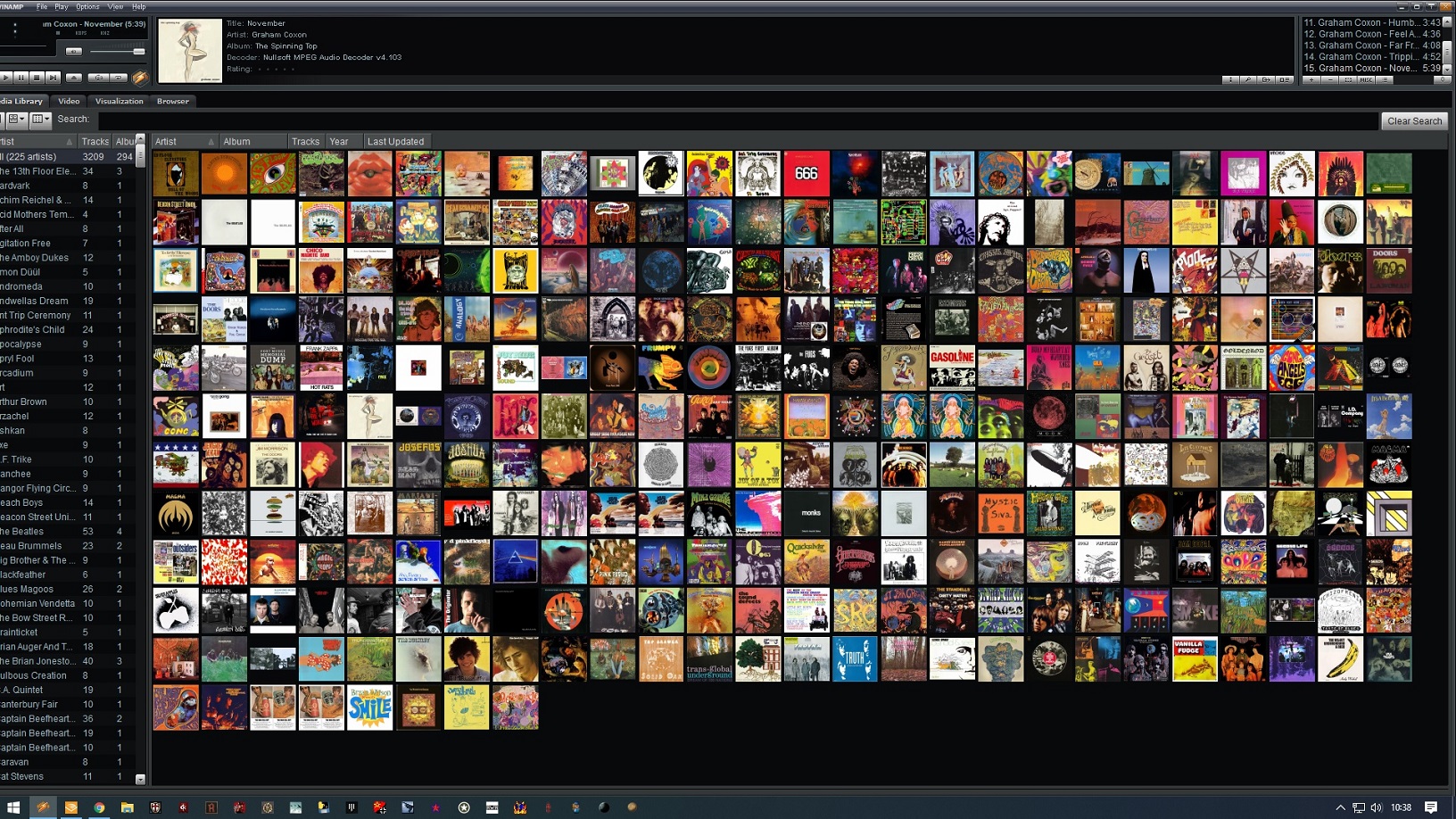Toggle the playlist layout button under song info
1456x819 pixels.
1285,79
